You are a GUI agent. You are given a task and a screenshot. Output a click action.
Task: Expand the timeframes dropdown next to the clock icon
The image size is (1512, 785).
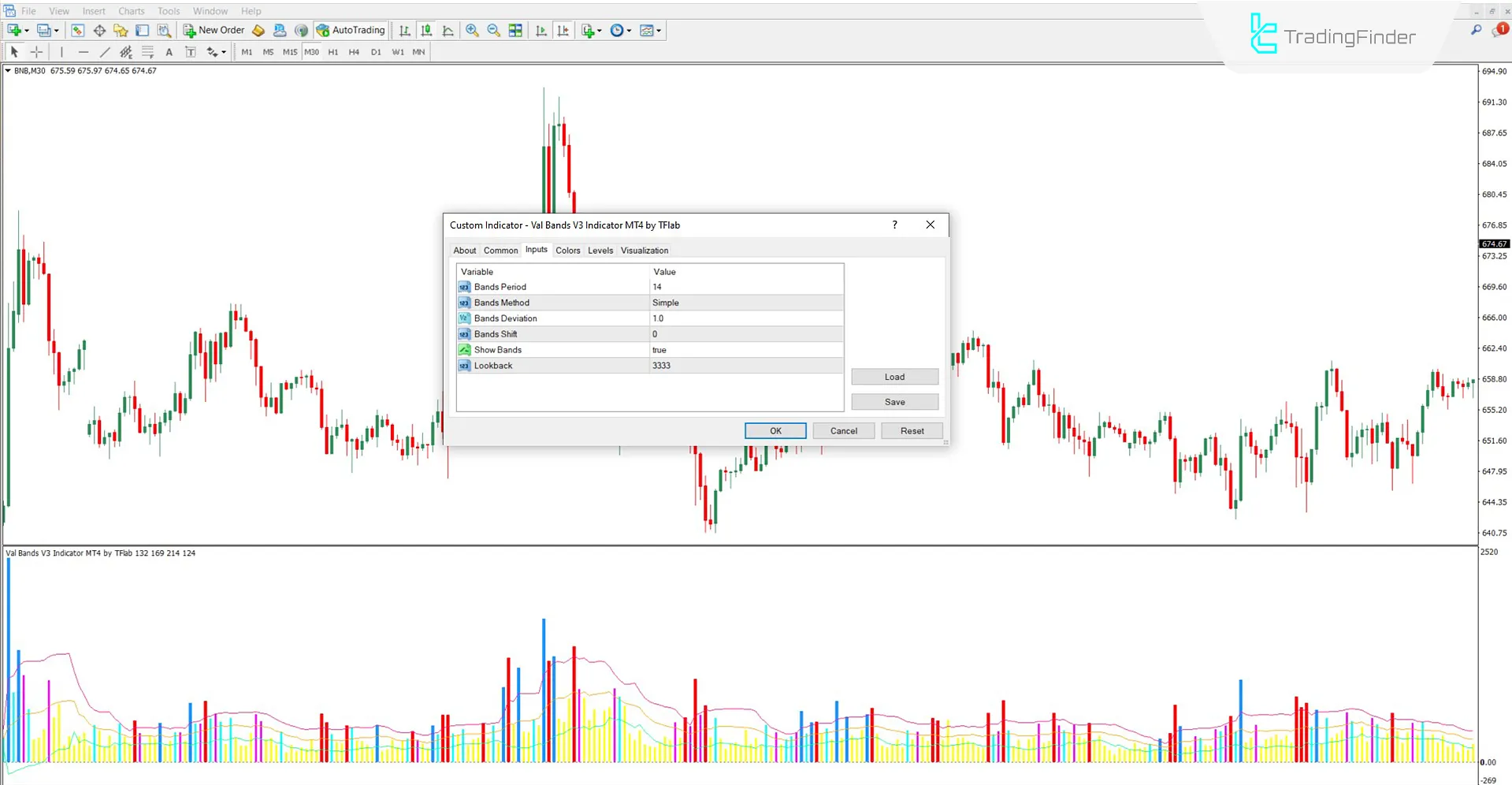(630, 30)
